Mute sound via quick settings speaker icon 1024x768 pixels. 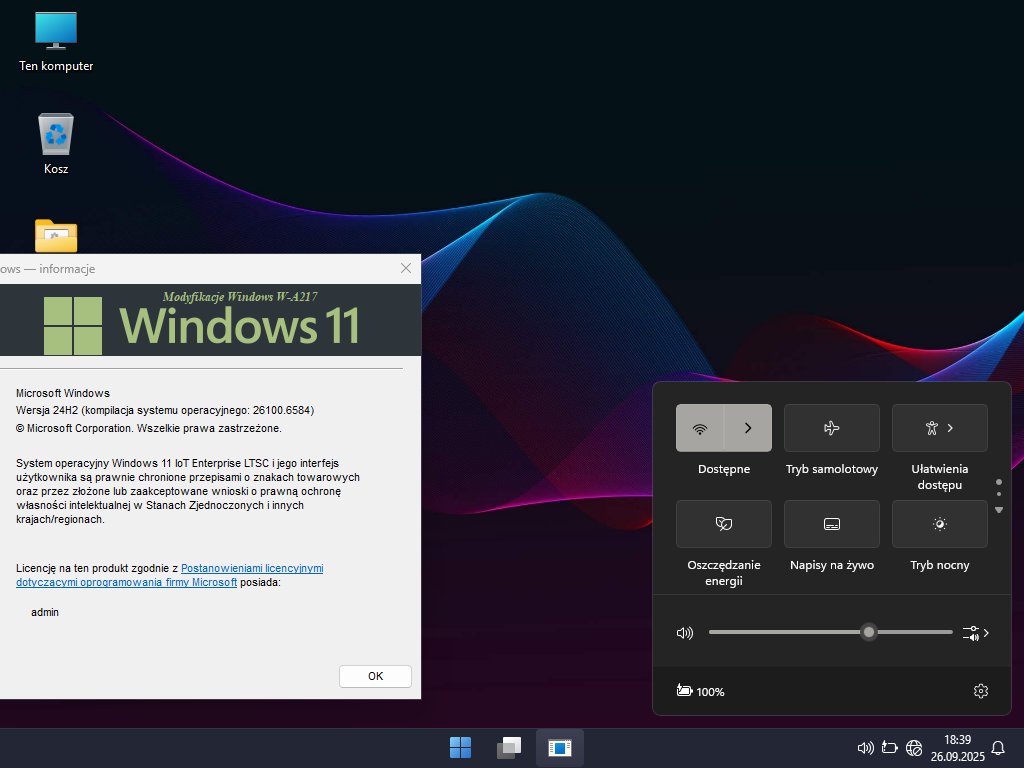point(684,633)
